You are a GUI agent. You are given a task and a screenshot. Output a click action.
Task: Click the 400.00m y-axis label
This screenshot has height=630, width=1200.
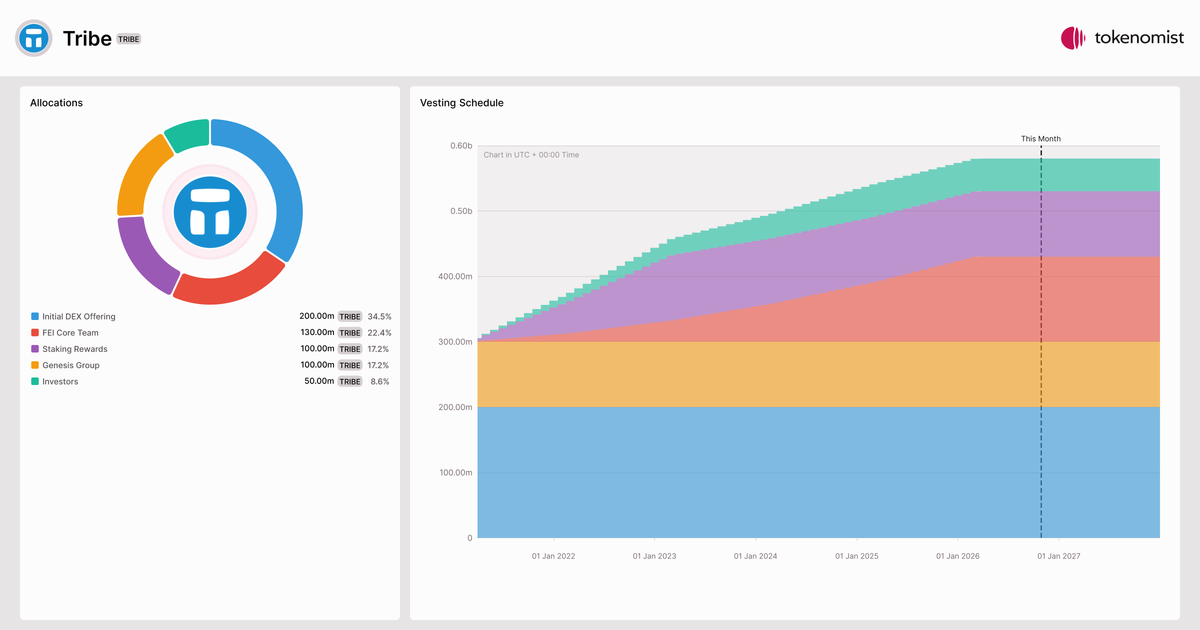pos(456,276)
